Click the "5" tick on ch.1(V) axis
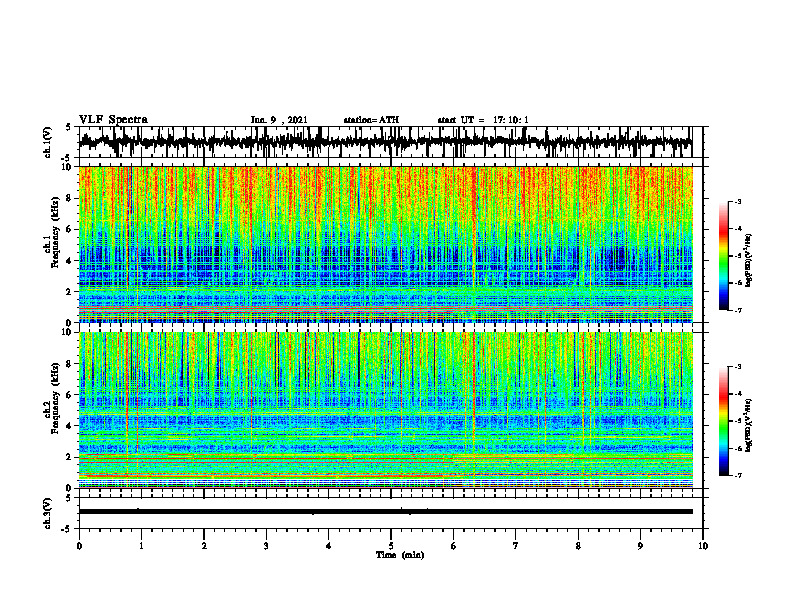Viewport: 792px width, 612px height. coord(68,128)
